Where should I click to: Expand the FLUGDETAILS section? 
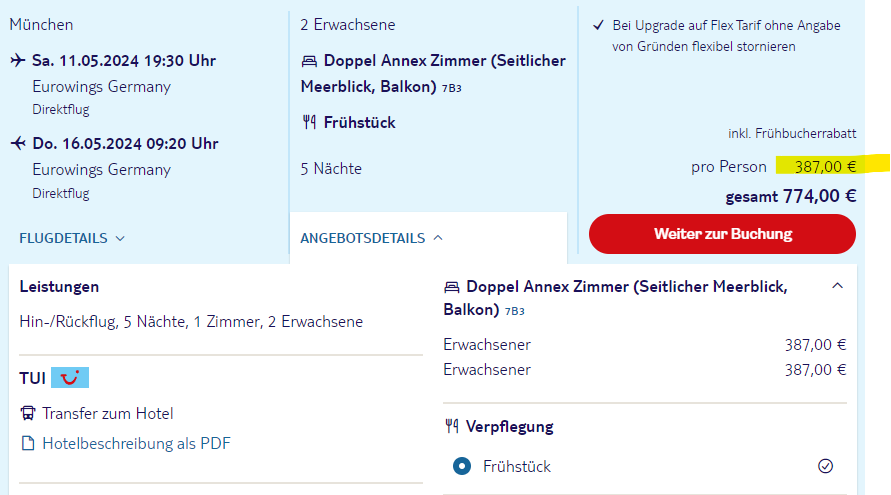point(72,238)
